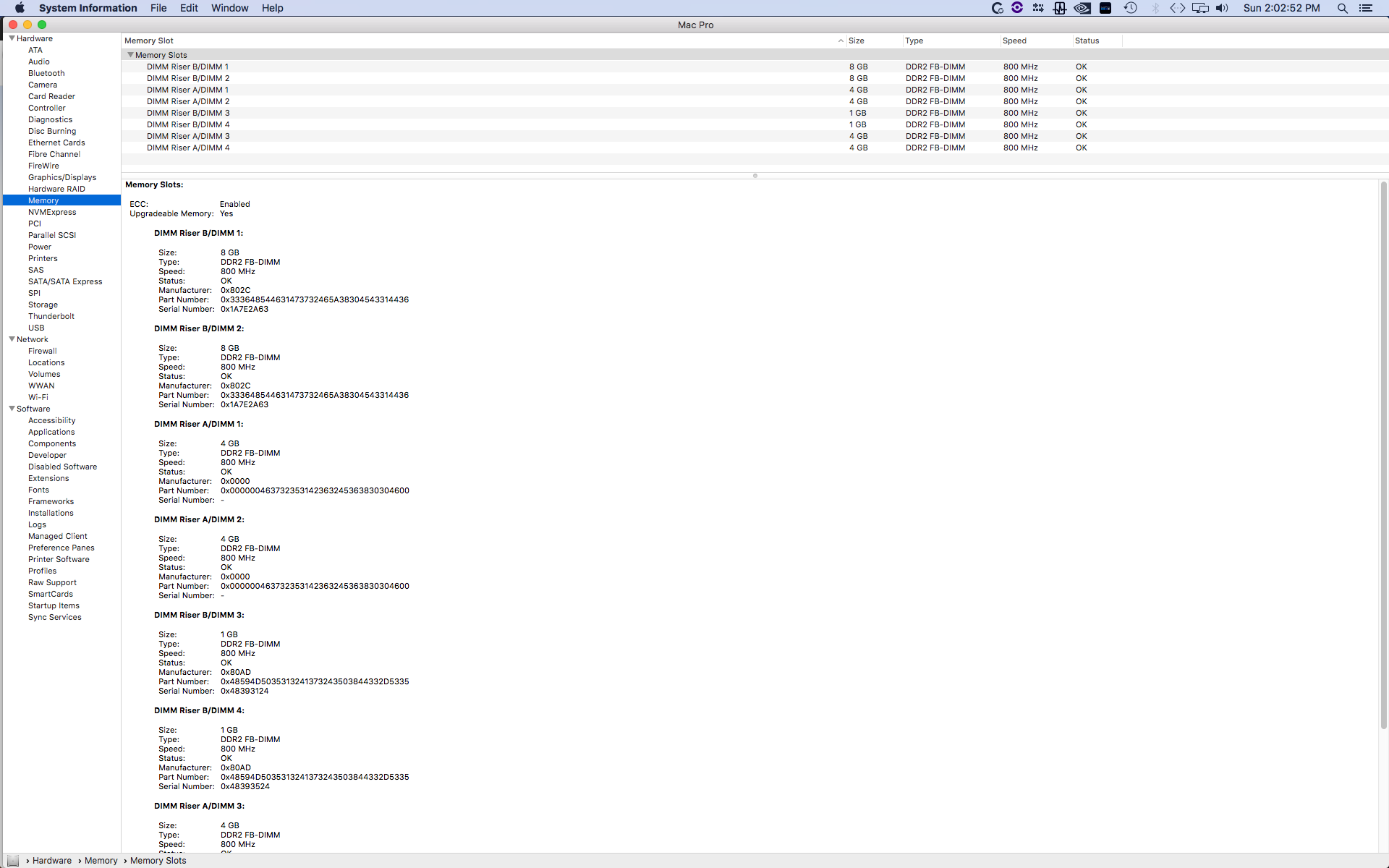Screen dimensions: 1389x868
Task: Click the Time Machine menu bar icon
Action: 1131,8
